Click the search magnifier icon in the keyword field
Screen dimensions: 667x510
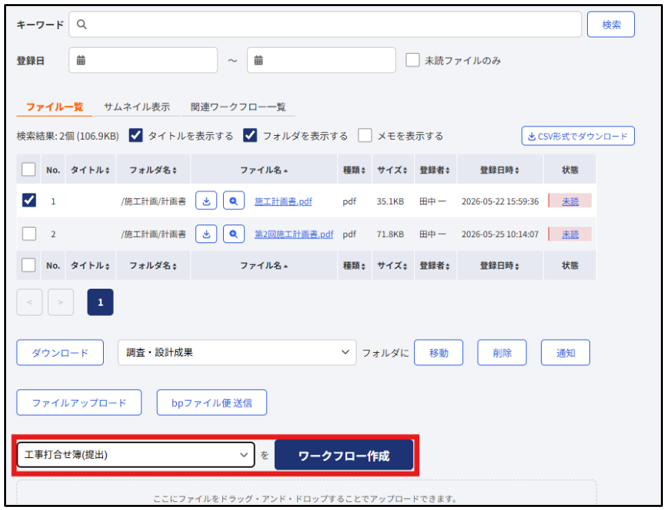82,24
